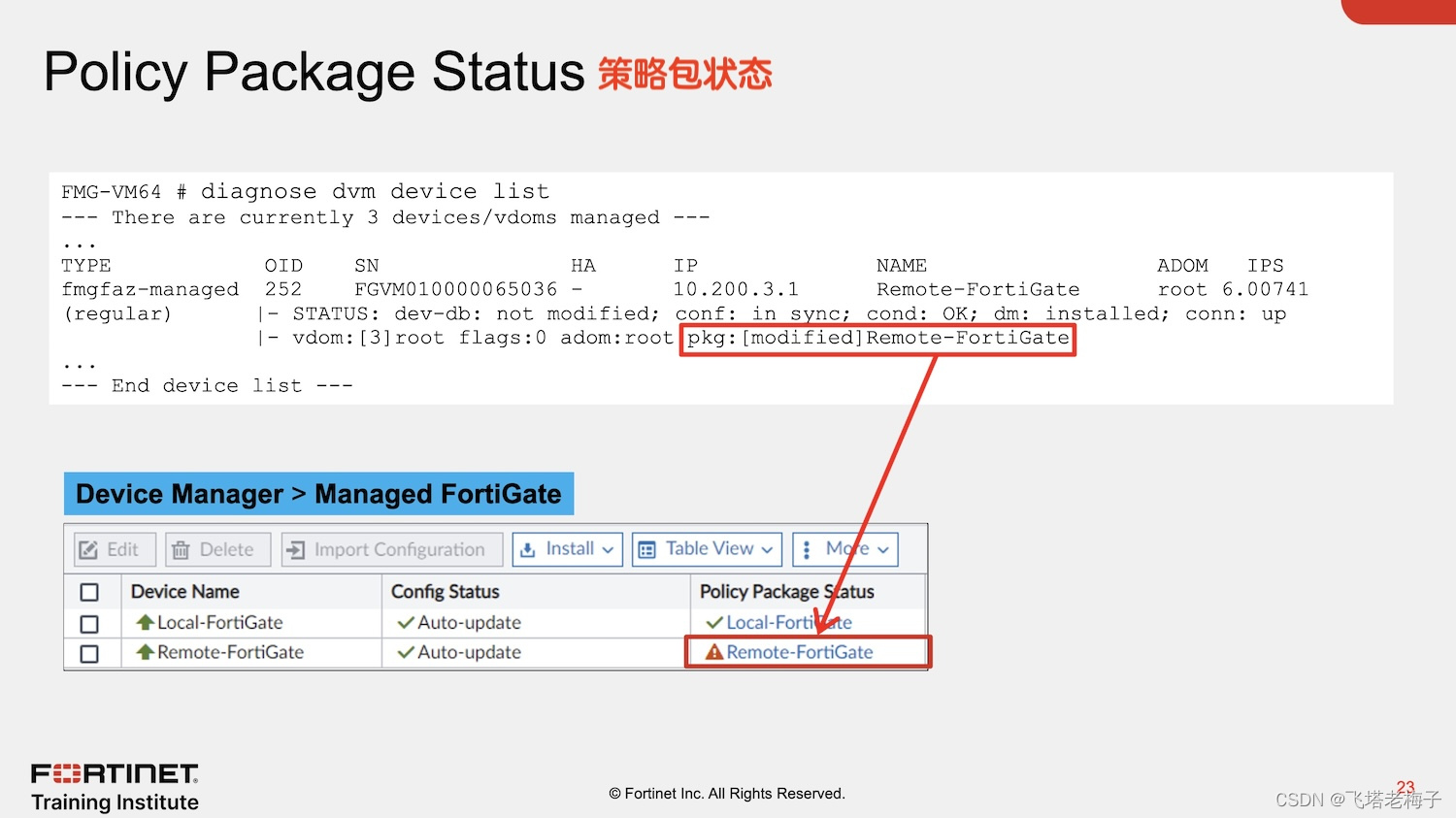Screen dimensions: 1456x818
Task: Click Config Status checkmark for Local-FortiGate row
Action: (406, 623)
